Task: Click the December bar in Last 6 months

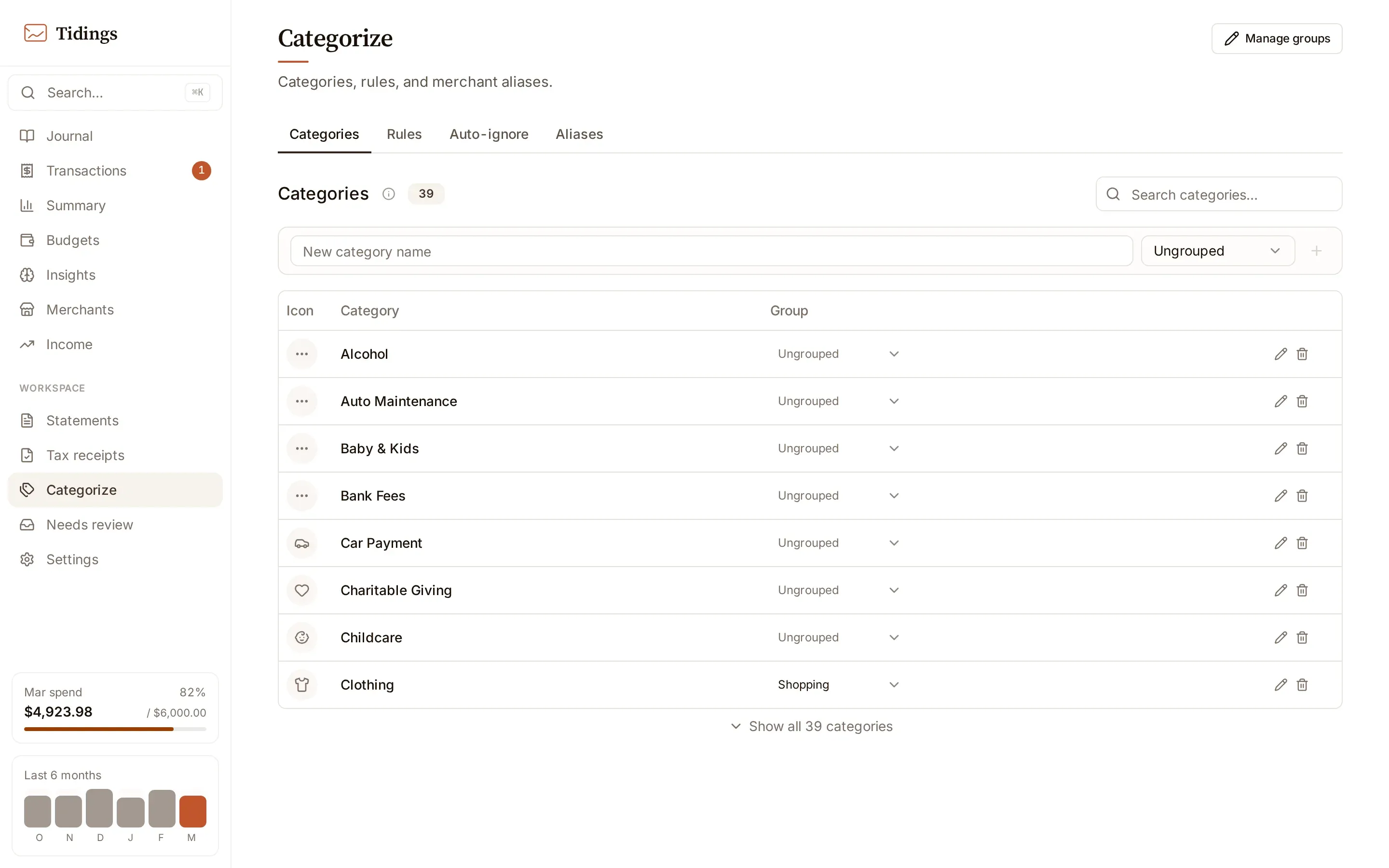Action: (99, 808)
